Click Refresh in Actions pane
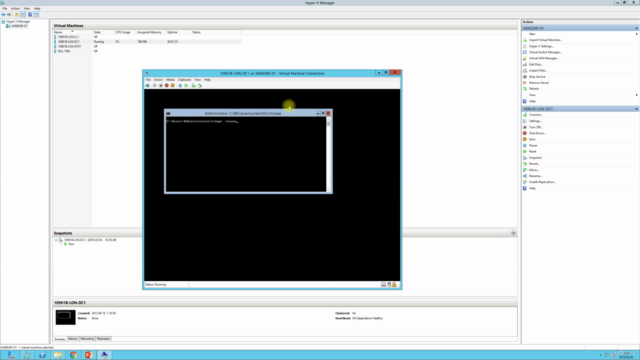This screenshot has height=360, width=640. pyautogui.click(x=534, y=89)
